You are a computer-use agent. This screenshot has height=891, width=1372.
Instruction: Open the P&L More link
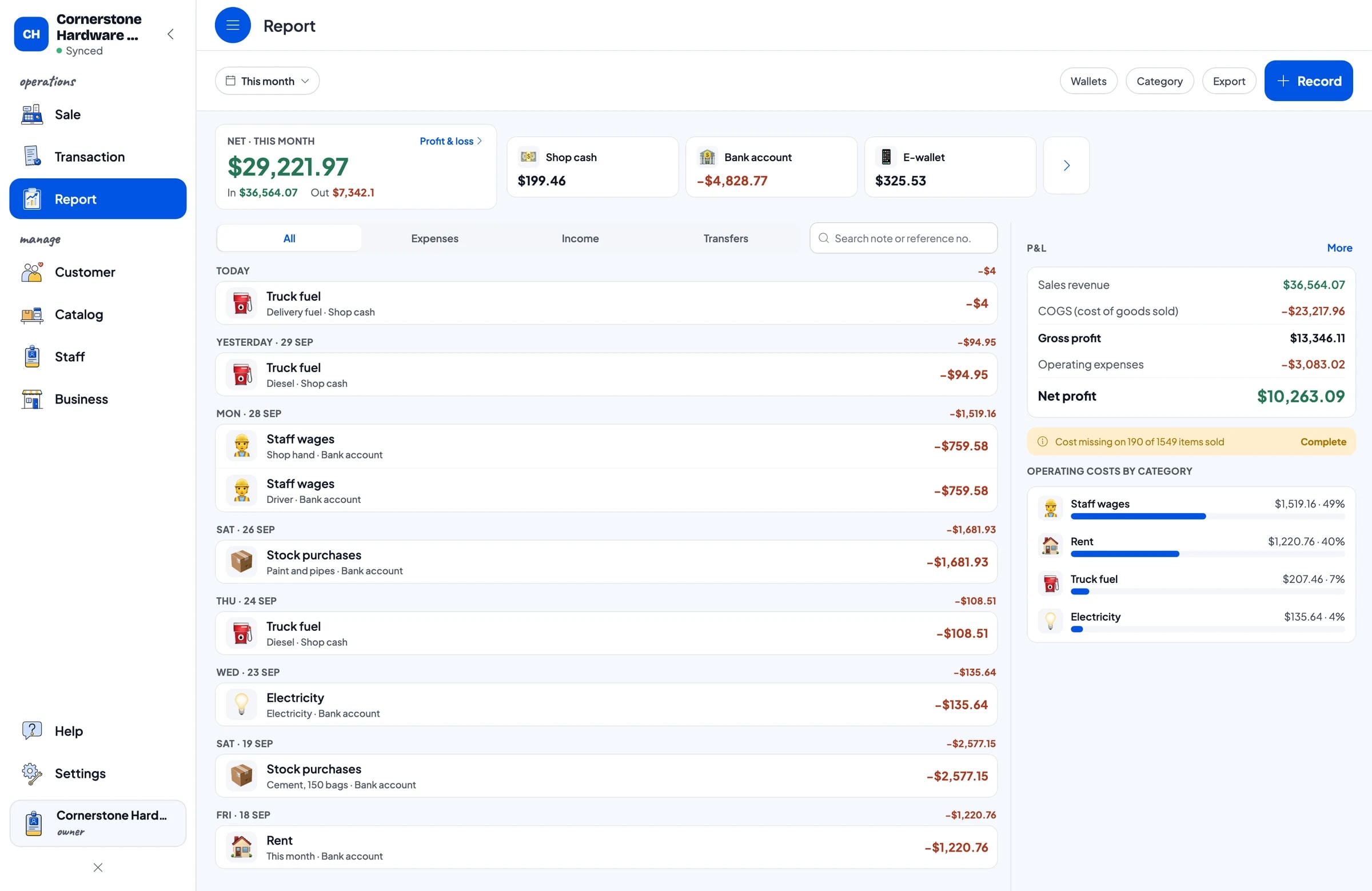click(x=1339, y=248)
